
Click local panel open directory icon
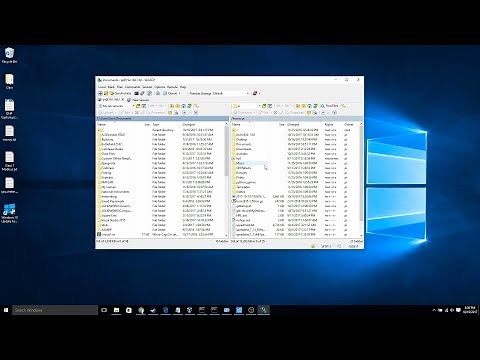coord(138,106)
